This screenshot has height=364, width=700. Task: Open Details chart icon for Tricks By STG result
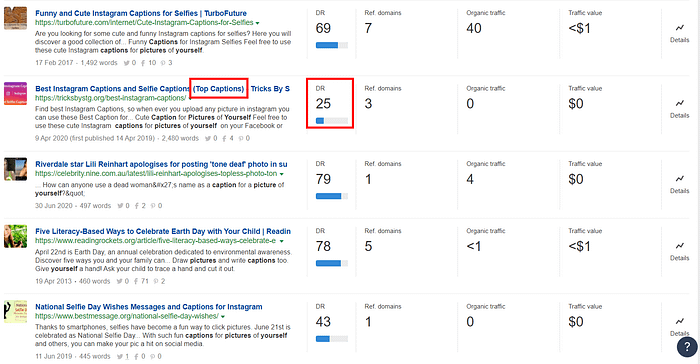pyautogui.click(x=679, y=103)
